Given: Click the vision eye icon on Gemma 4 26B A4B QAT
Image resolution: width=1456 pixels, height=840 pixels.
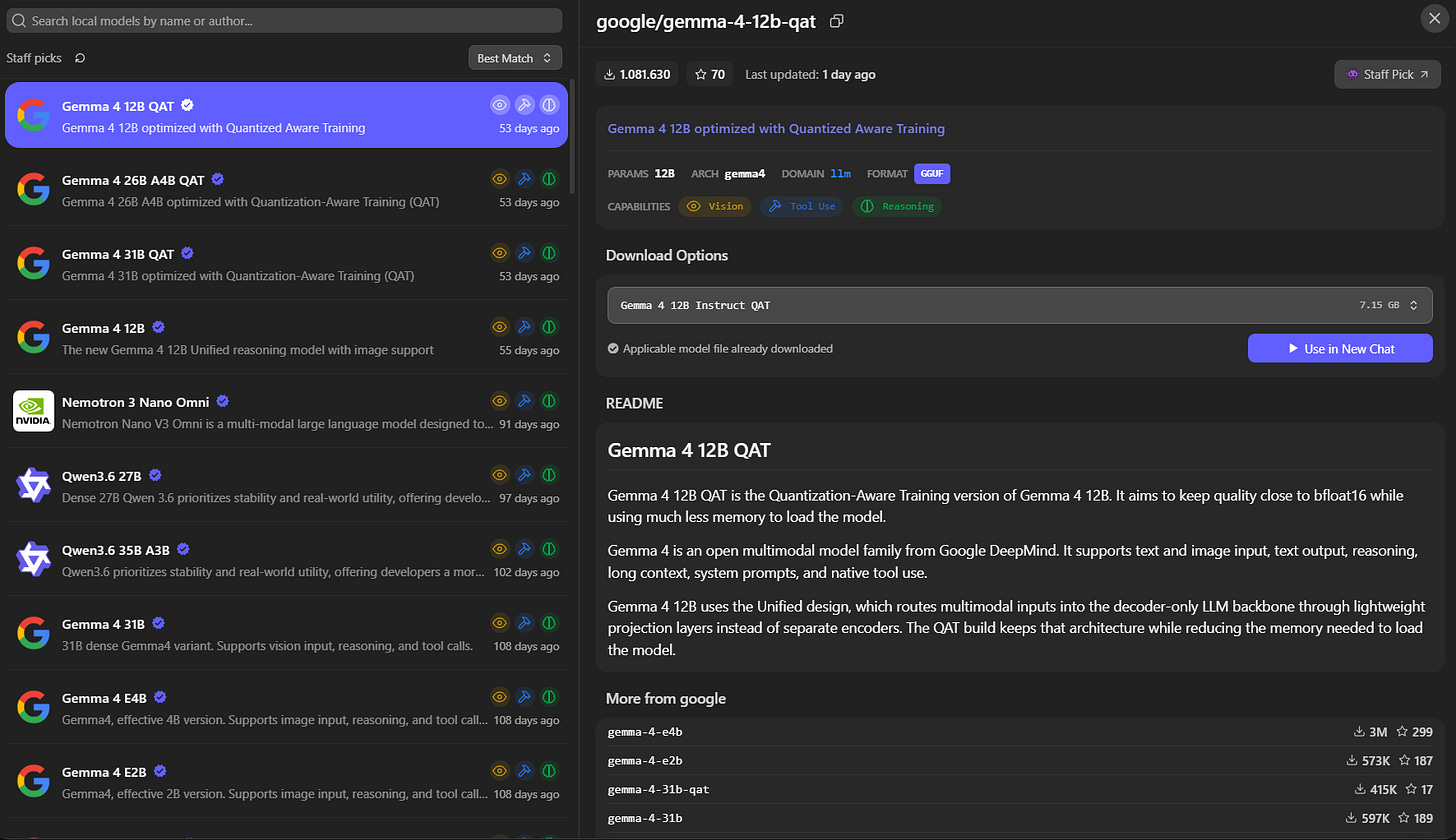Looking at the screenshot, I should point(500,180).
